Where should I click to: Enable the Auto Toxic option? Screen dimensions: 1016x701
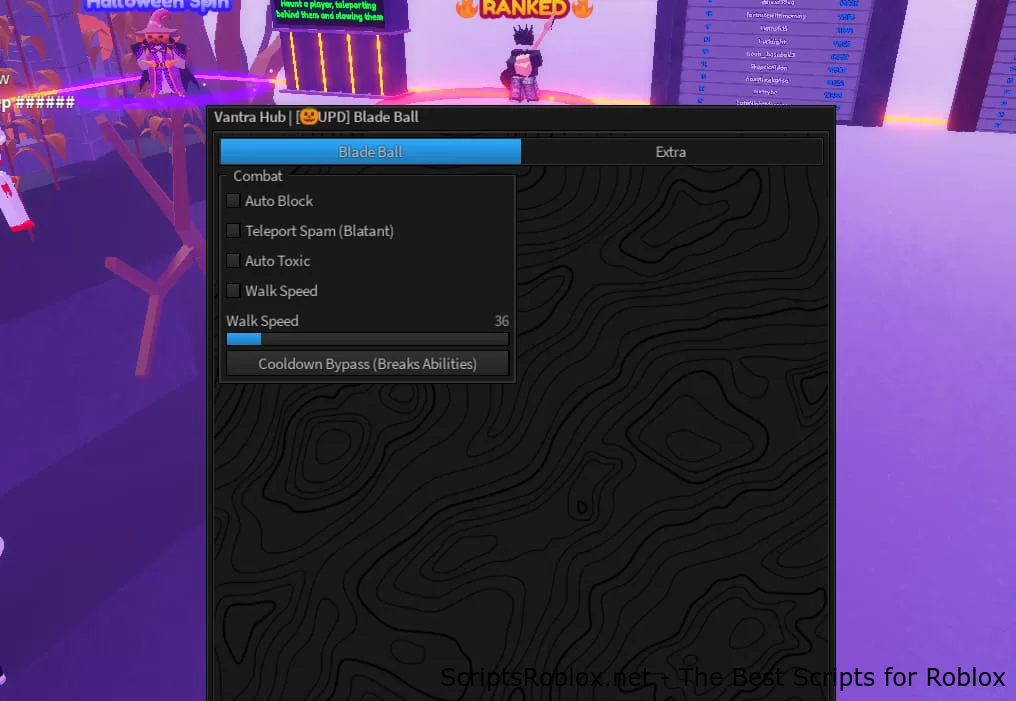(x=233, y=260)
